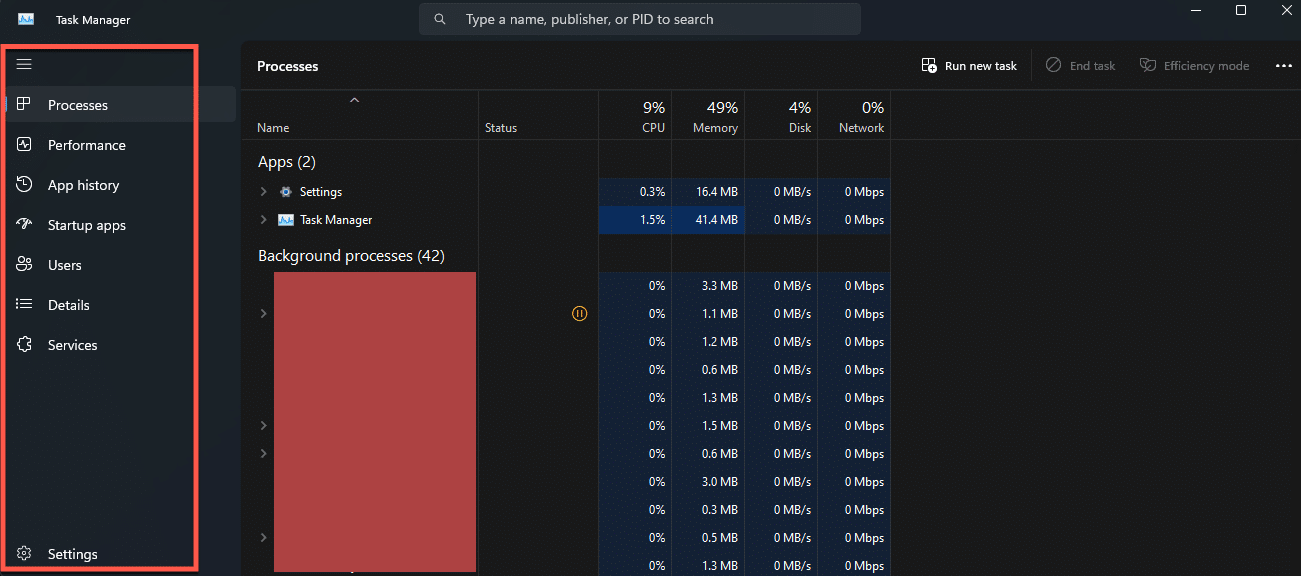Expand the Settings app process row
The width and height of the screenshot is (1301, 576).
[264, 192]
